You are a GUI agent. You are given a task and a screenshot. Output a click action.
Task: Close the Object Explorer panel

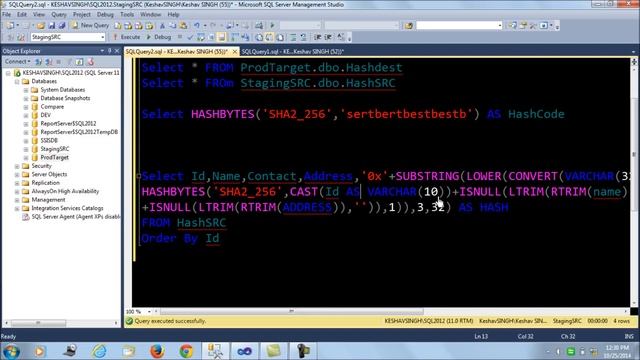click(117, 51)
